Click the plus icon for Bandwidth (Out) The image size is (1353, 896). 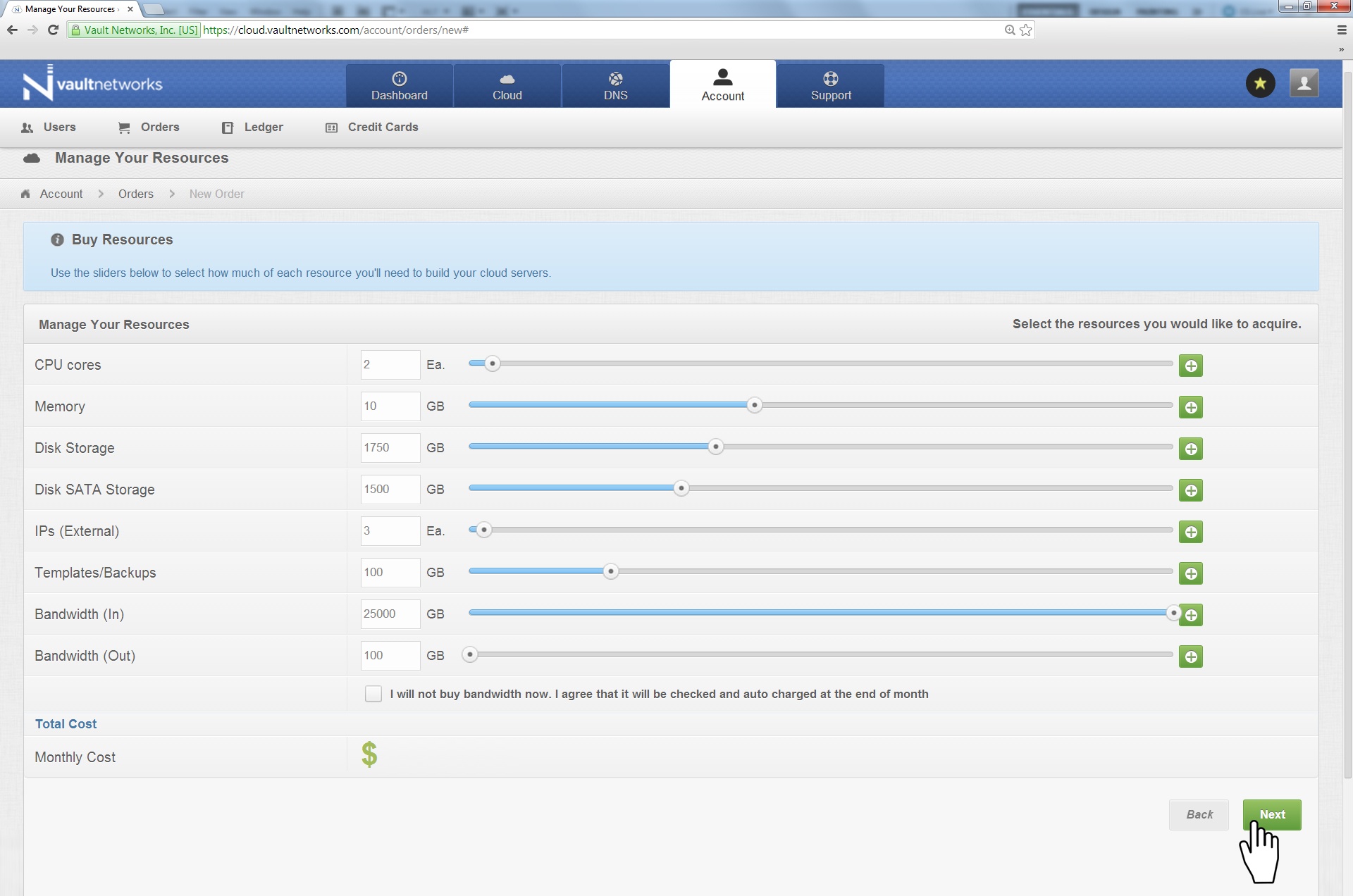(x=1190, y=657)
